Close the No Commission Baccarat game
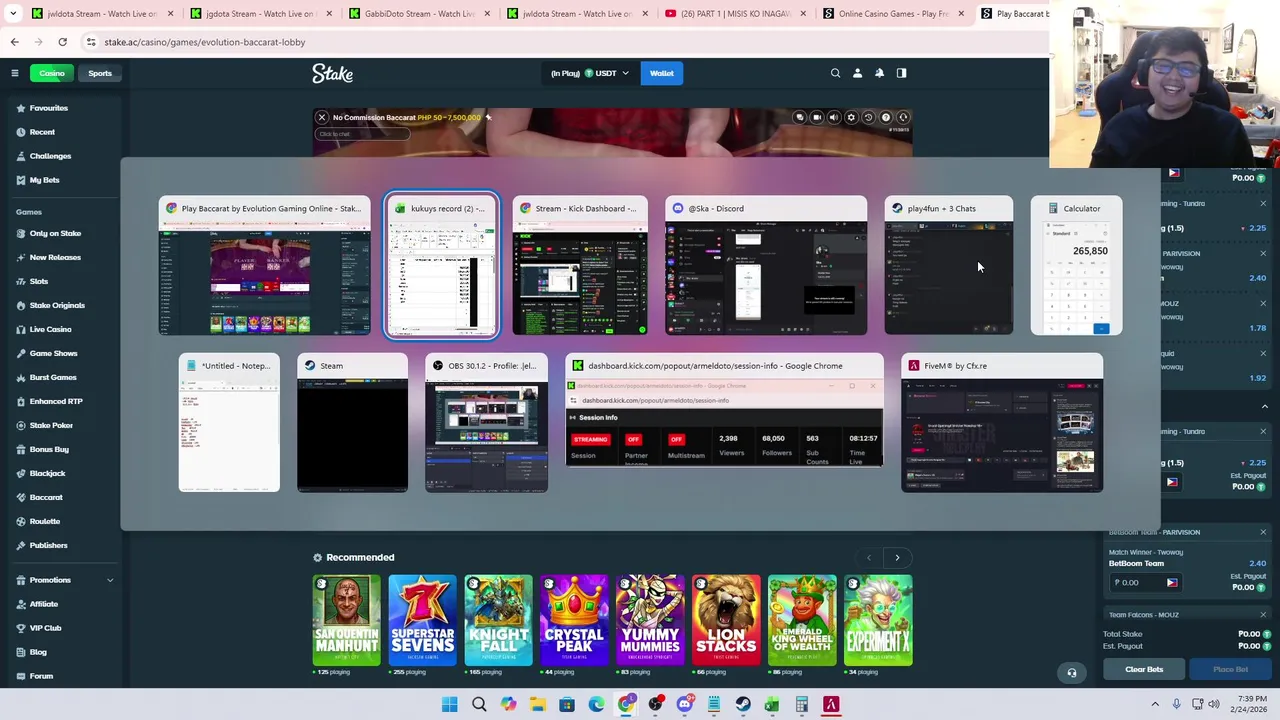 pos(322,118)
